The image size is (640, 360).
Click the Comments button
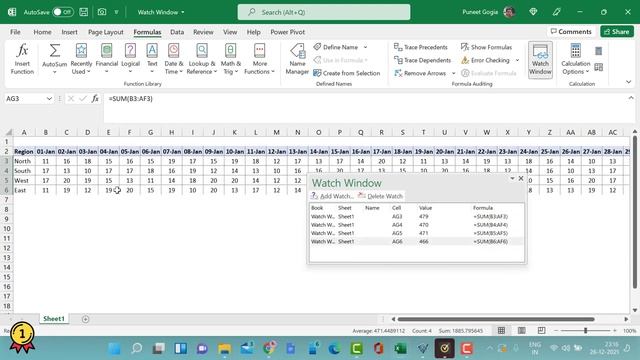pyautogui.click(x=571, y=31)
